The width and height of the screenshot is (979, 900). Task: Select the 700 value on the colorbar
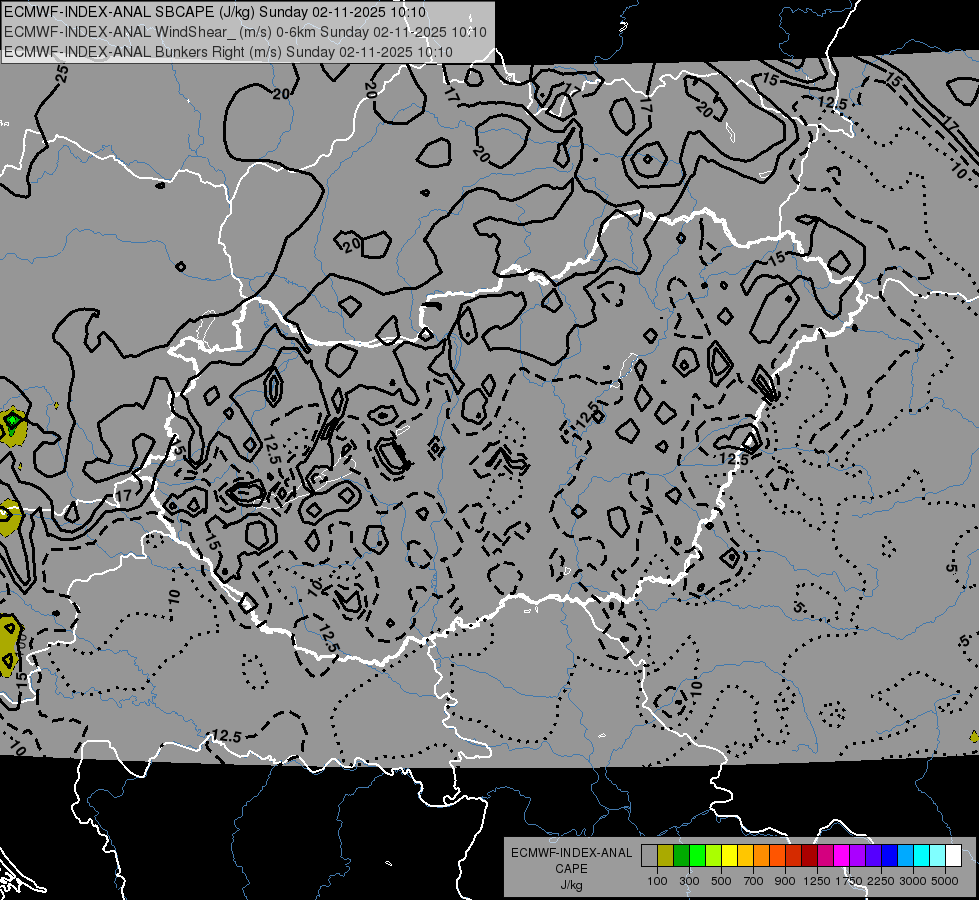[754, 881]
